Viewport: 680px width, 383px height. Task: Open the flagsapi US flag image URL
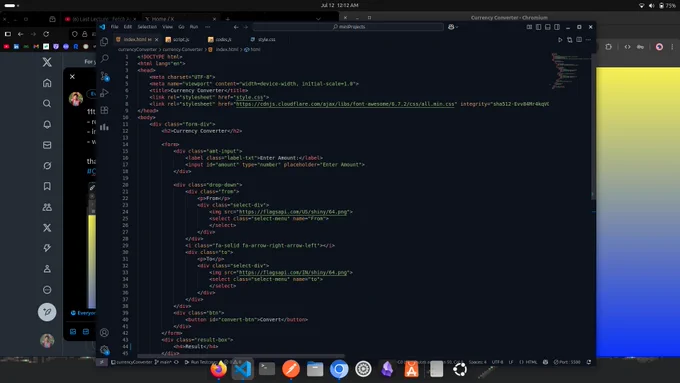coord(293,212)
